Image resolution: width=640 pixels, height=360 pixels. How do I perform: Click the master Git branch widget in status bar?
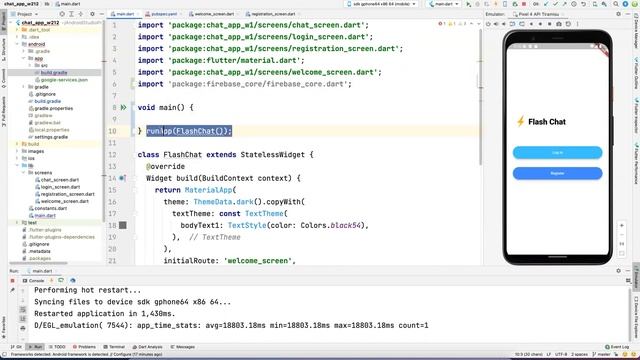pyautogui.click(x=602, y=354)
